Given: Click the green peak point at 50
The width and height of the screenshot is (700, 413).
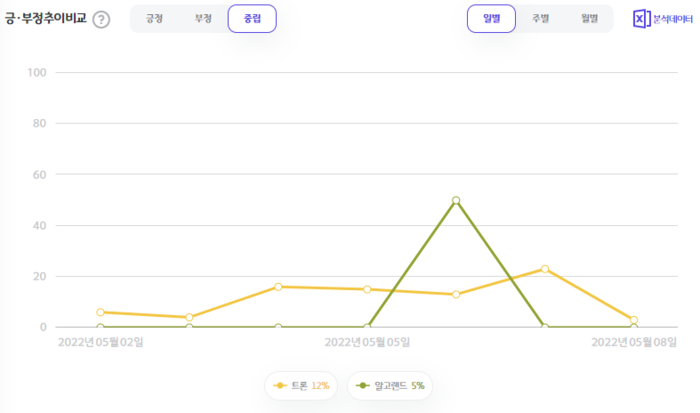Looking at the screenshot, I should coord(456,200).
